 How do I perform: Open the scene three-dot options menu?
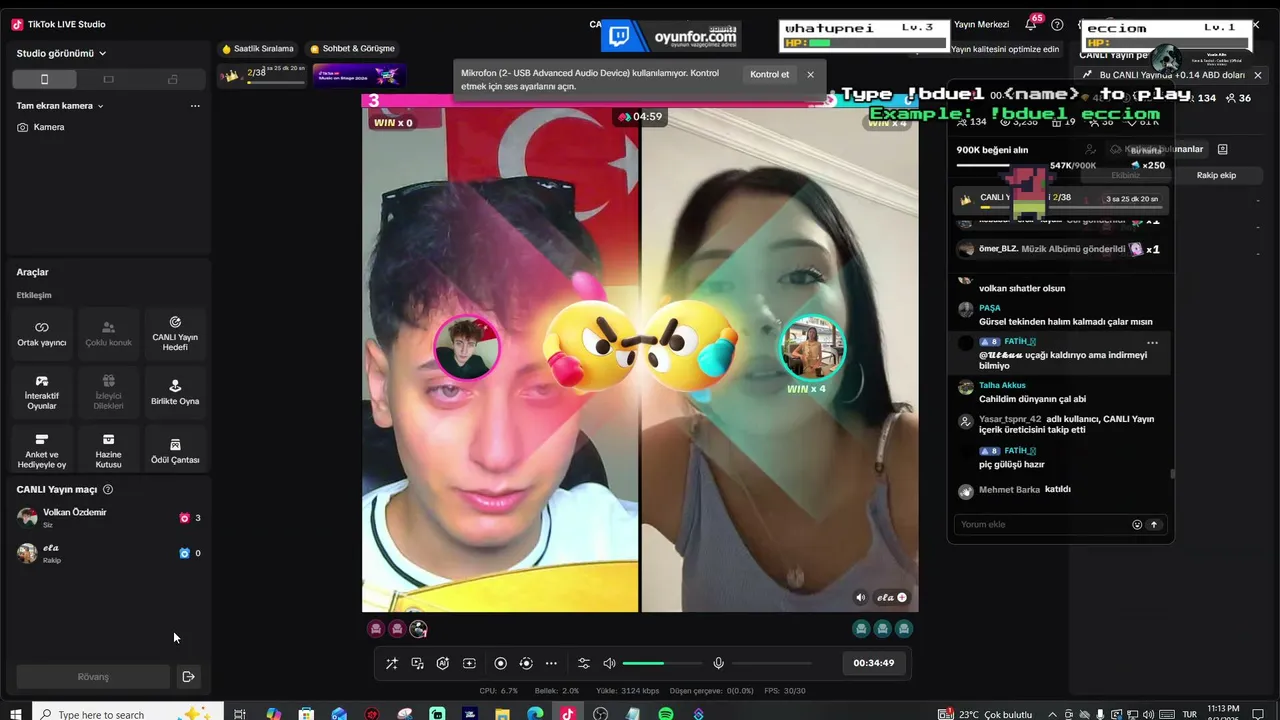click(195, 105)
